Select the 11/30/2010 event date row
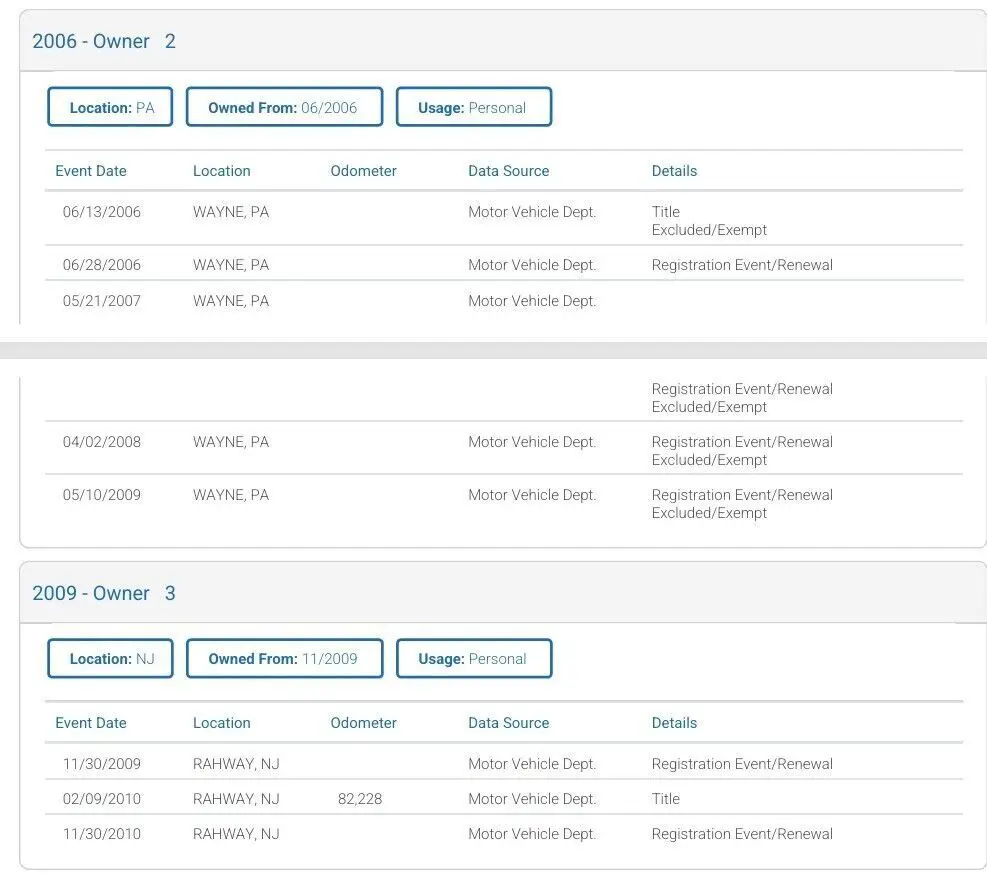Viewport: 987px width, 876px height. (x=102, y=834)
